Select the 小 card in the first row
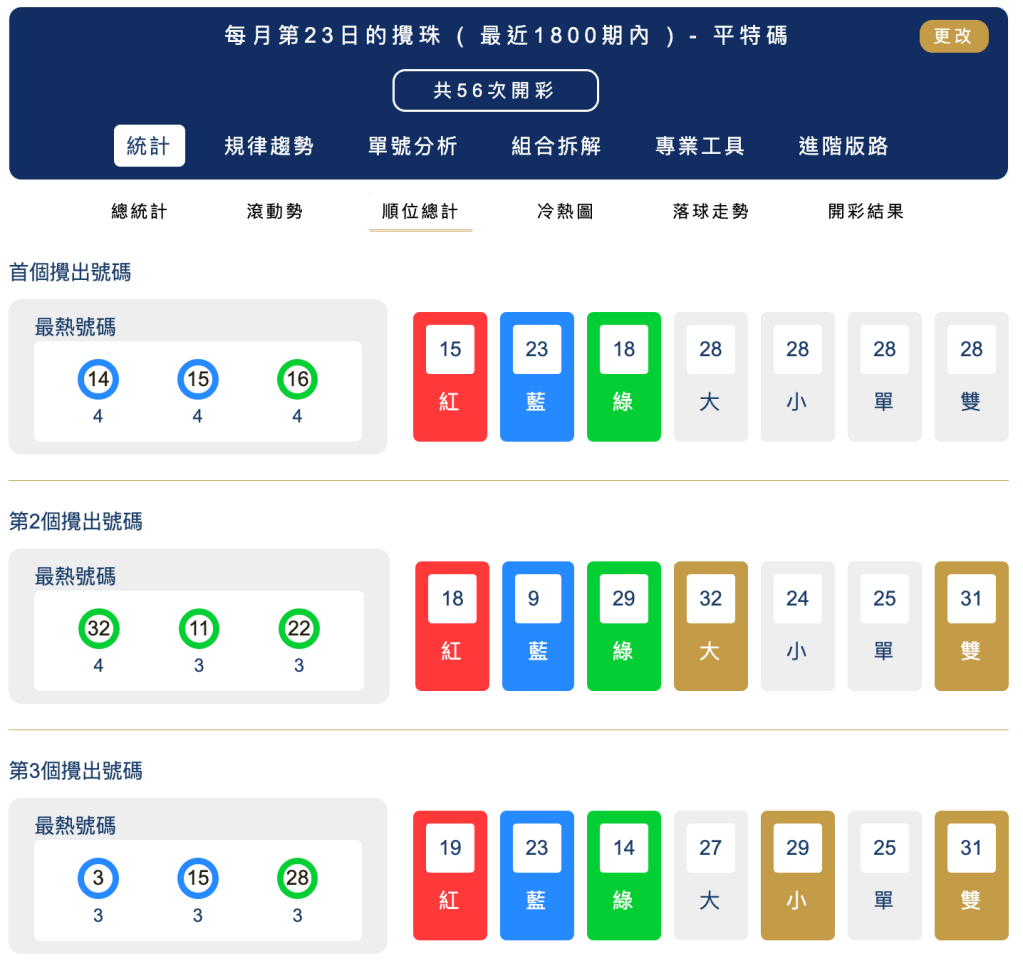Image resolution: width=1023 pixels, height=966 pixels. pos(797,376)
